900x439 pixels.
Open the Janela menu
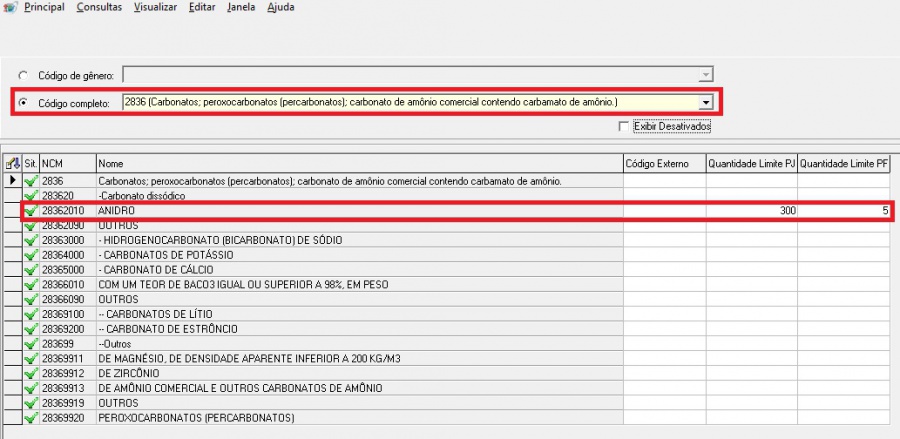[x=241, y=8]
